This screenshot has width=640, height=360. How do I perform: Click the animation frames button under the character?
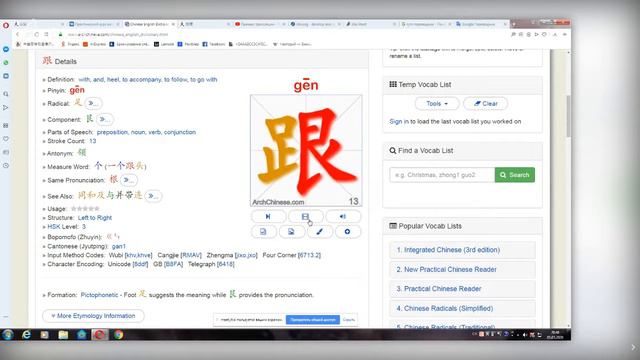pos(305,216)
